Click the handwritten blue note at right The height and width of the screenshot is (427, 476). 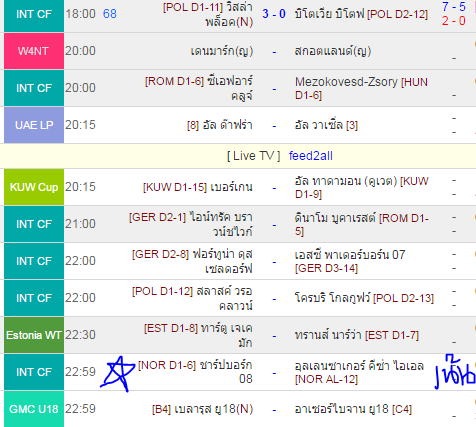tap(455, 373)
